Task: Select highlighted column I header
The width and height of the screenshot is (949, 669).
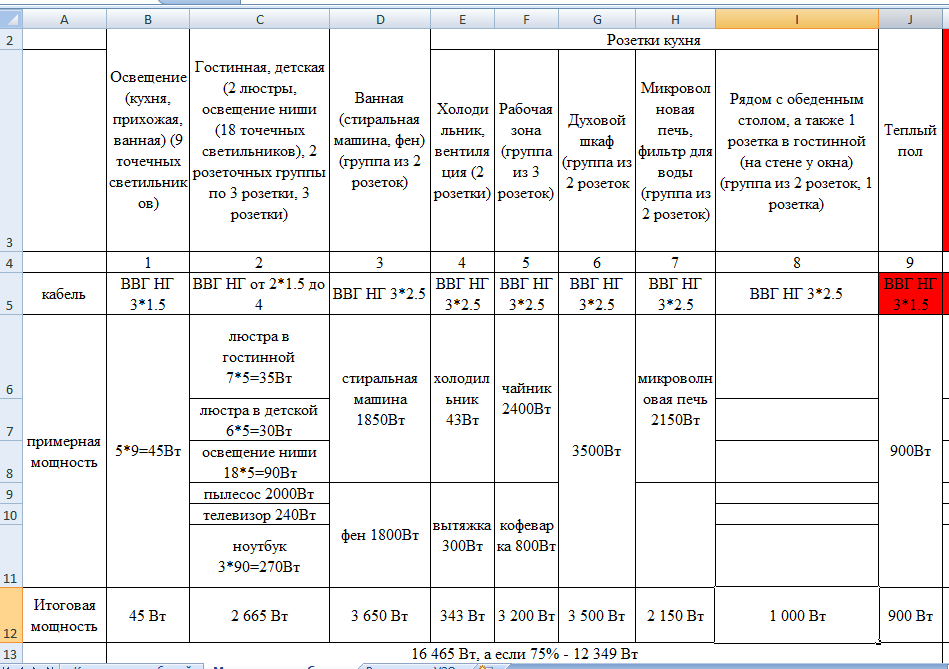Action: tap(797, 19)
